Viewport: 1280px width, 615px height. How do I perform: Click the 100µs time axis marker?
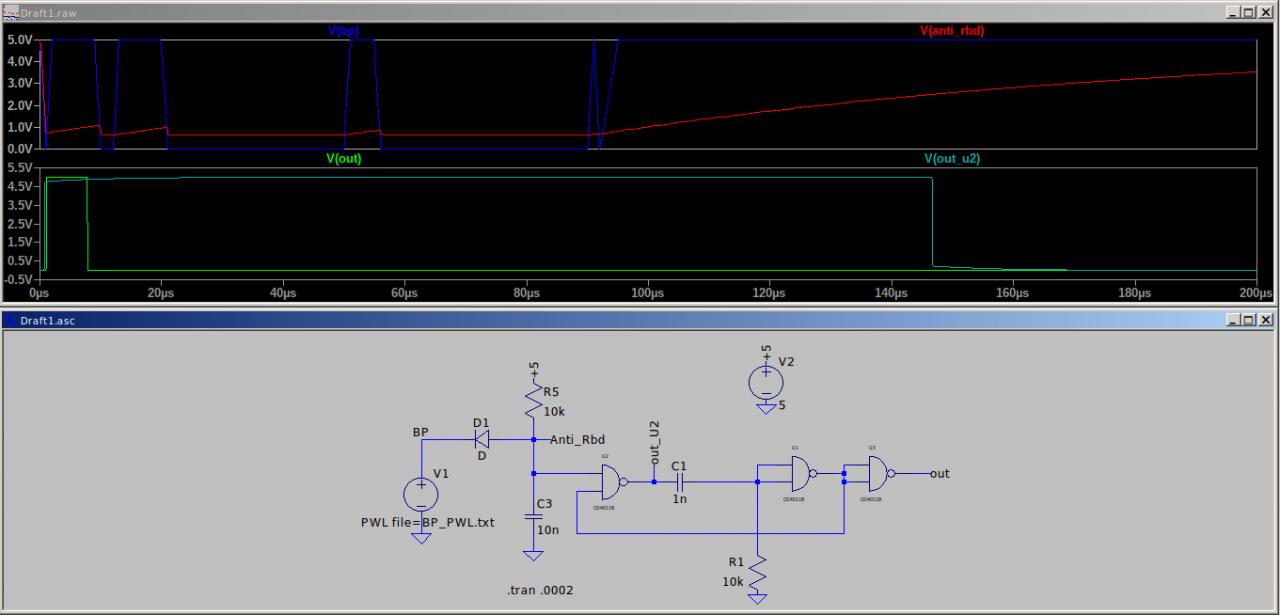click(x=648, y=293)
